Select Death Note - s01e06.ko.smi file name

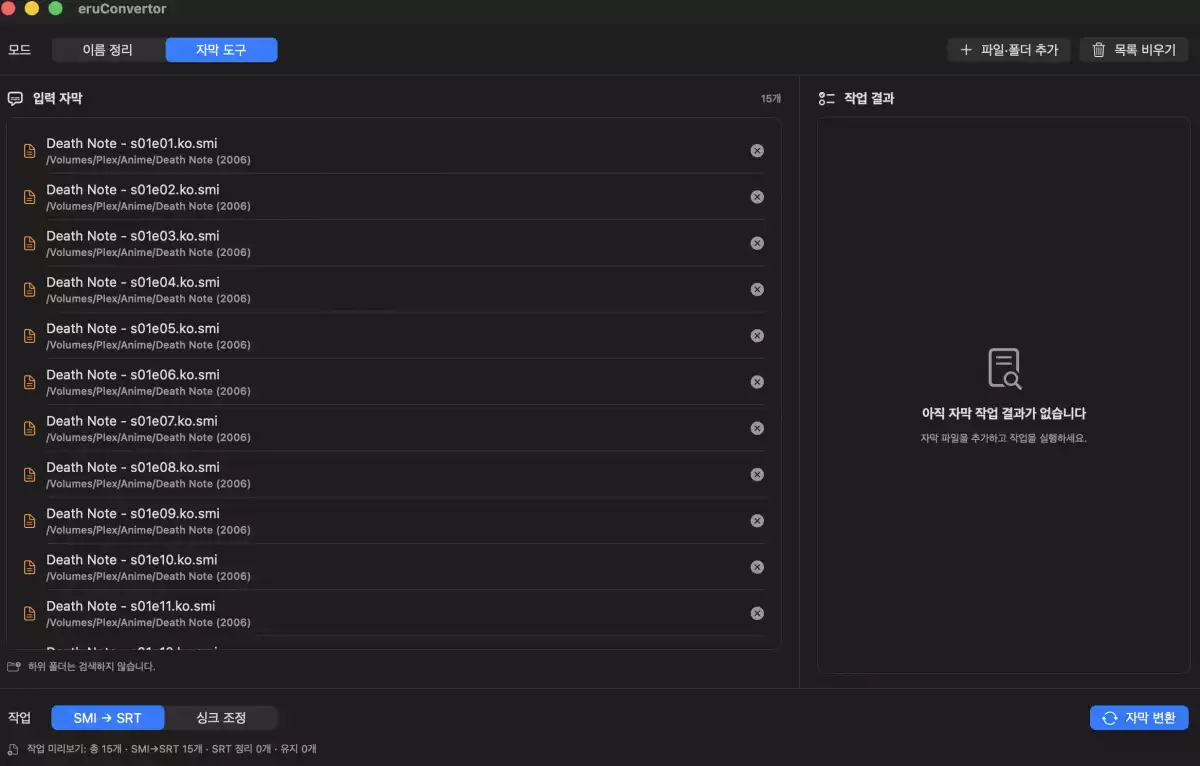pyautogui.click(x=133, y=375)
